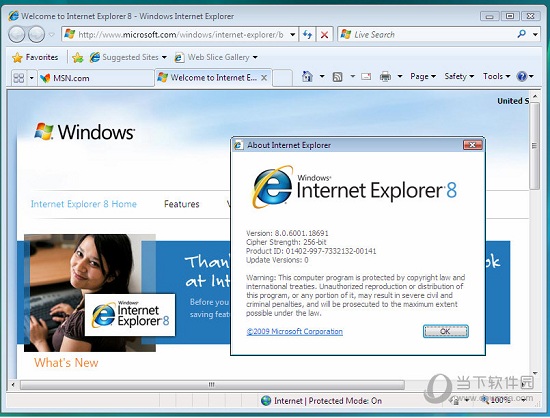Image resolution: width=550 pixels, height=418 pixels.
Task: Click the vertical scrollbar thumb
Action: [x=535, y=146]
